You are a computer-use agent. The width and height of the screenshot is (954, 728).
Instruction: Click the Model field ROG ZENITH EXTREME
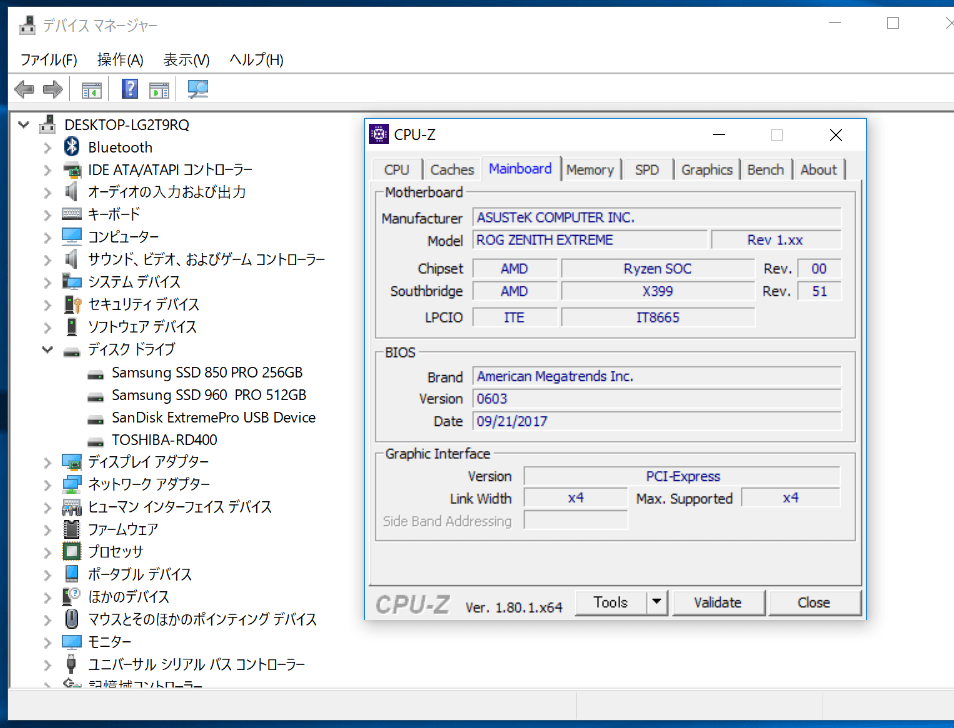click(x=590, y=240)
